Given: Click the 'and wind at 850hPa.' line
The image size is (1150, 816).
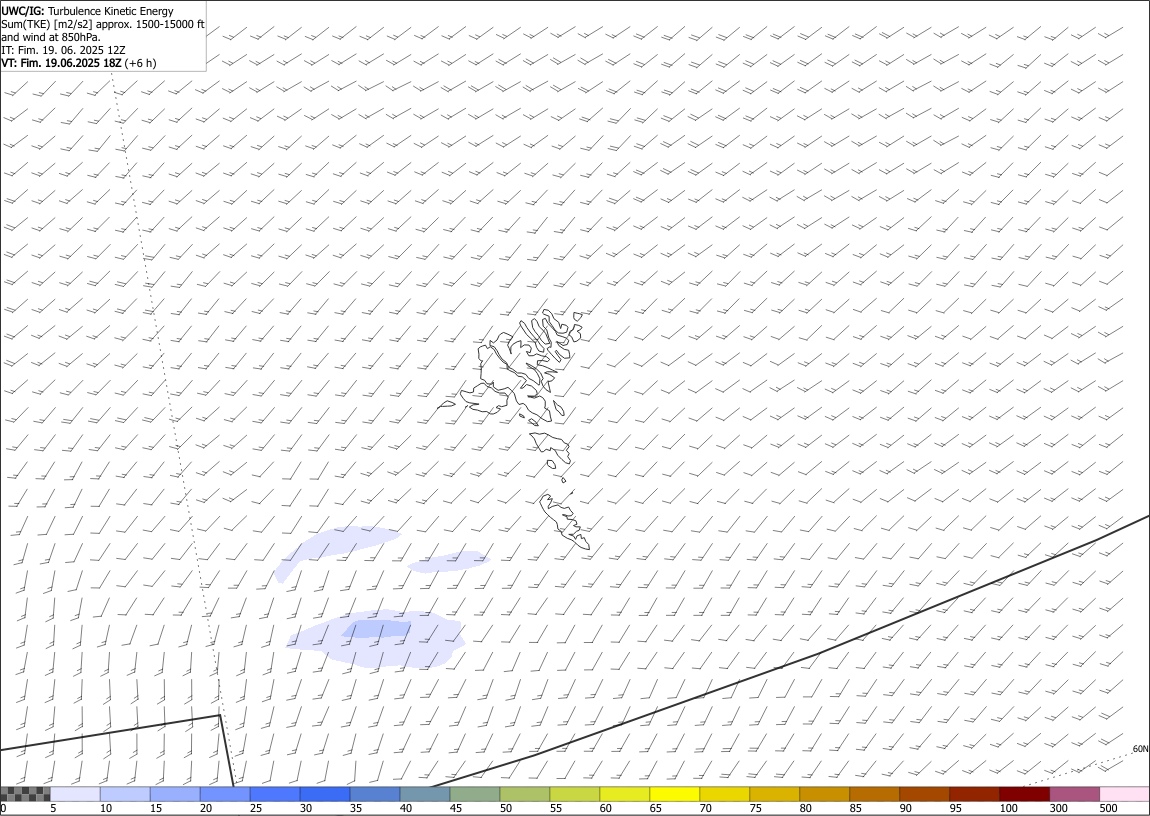Looking at the screenshot, I should (x=51, y=37).
